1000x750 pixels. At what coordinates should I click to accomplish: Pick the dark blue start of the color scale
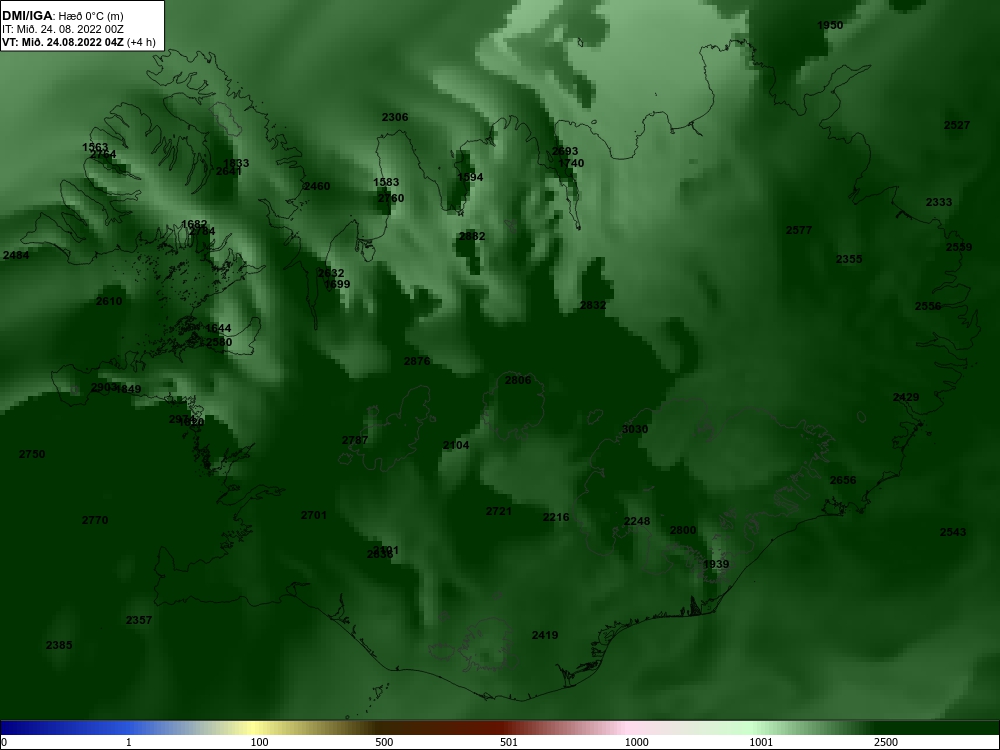(10, 728)
